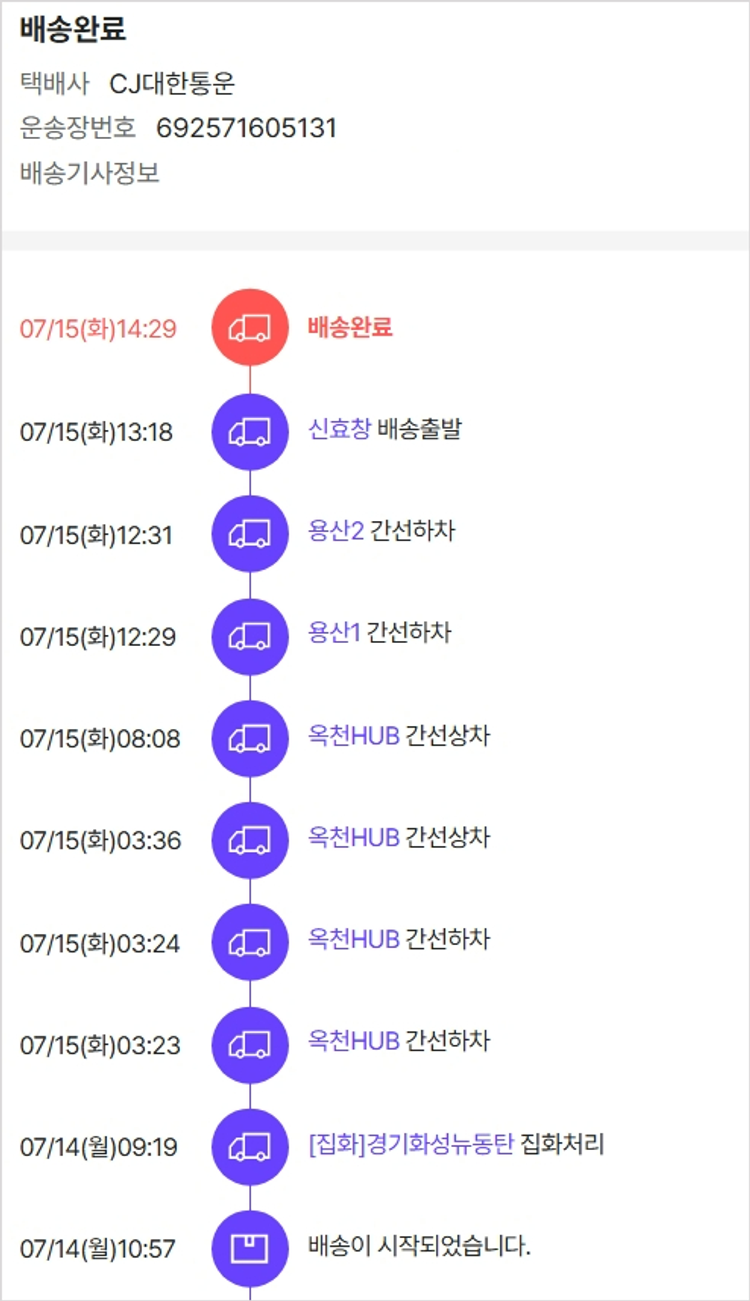The image size is (750, 1301).
Task: Click truck icon of the 03:24 옥천HUB step
Action: click(250, 942)
